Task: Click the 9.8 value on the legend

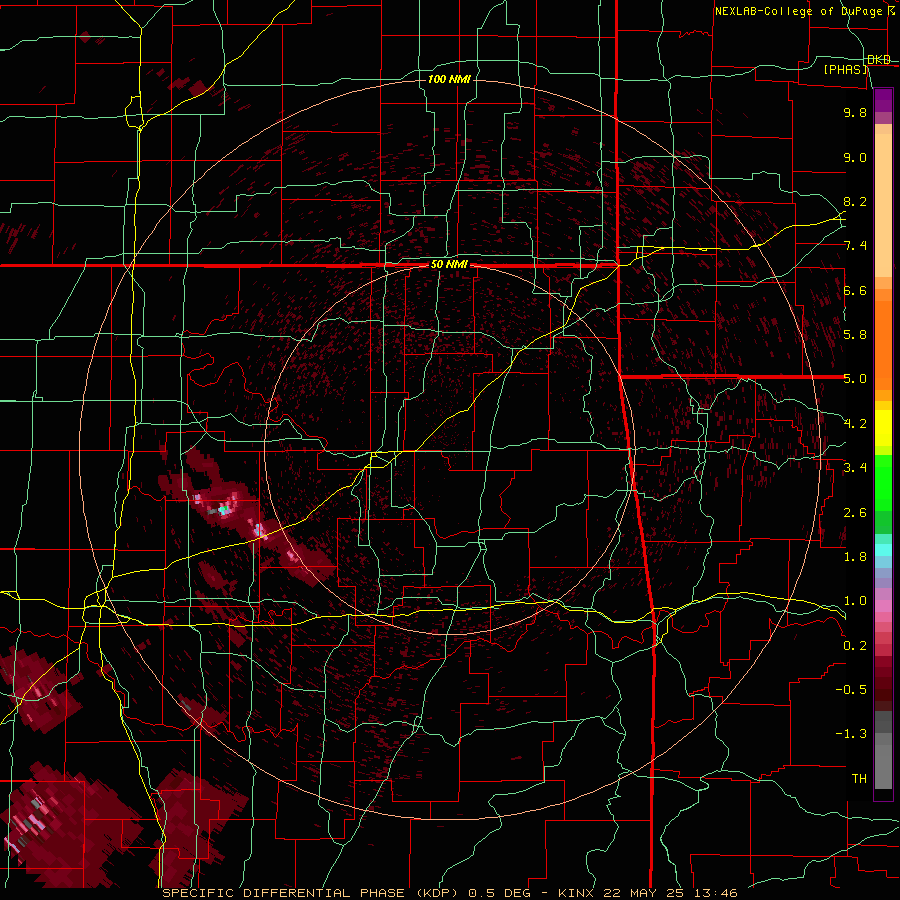Action: (x=855, y=112)
